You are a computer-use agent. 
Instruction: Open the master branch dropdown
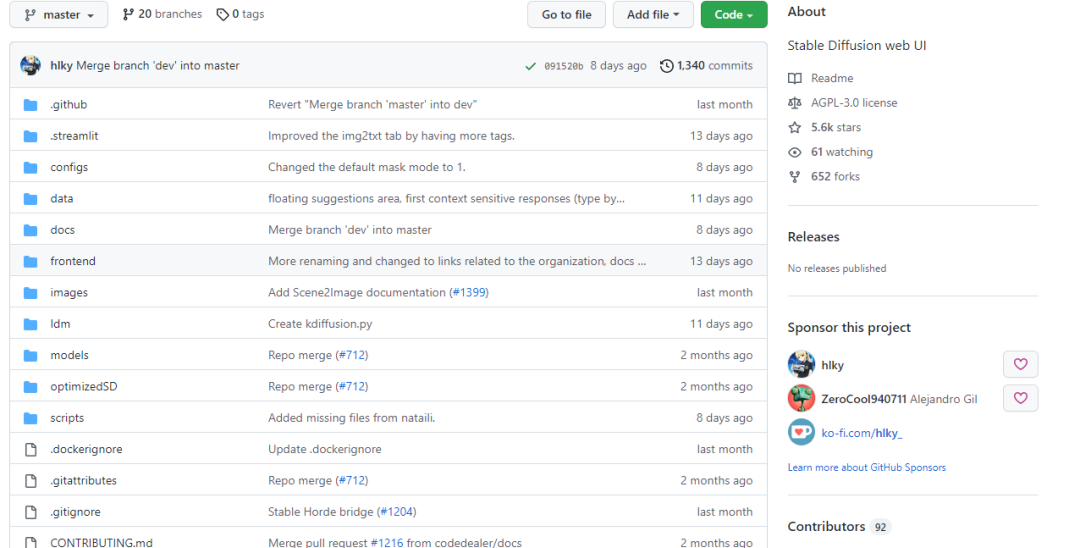coord(59,14)
